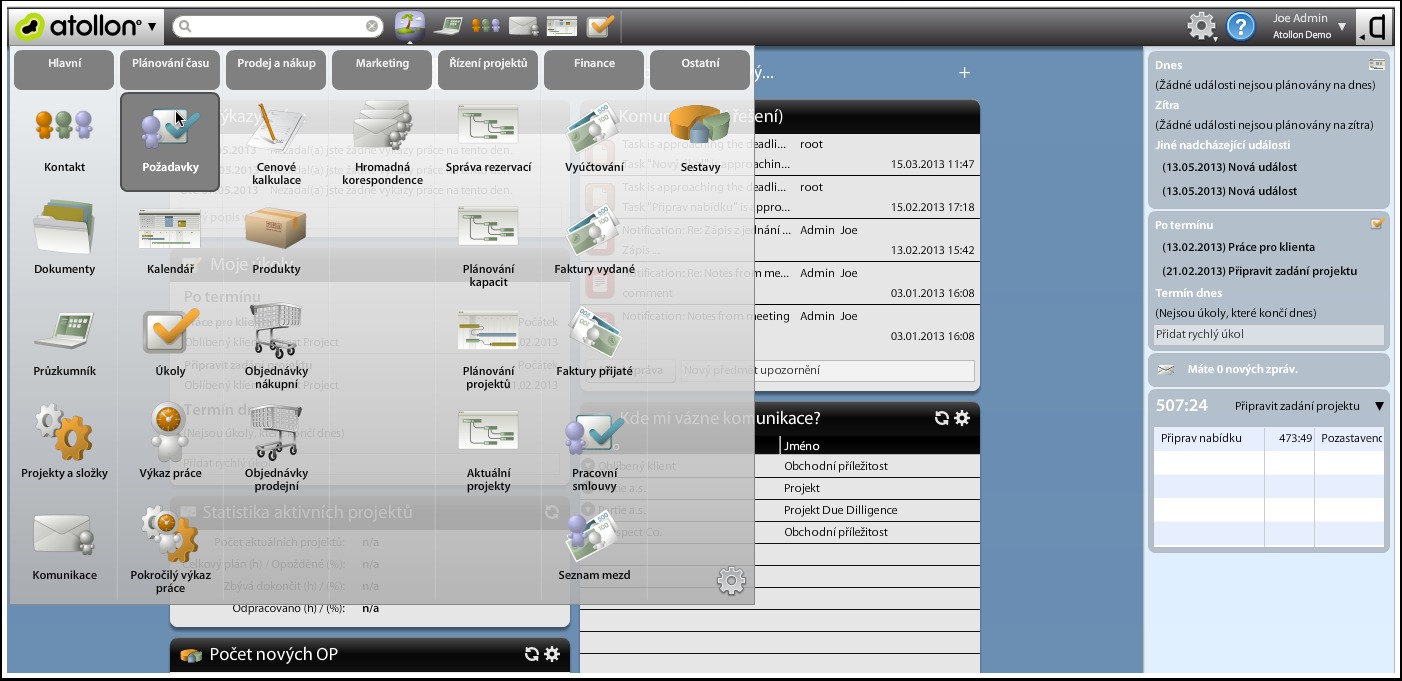Screen dimensions: 1402x681
Task: Open the Výkaz práce module
Action: click(170, 435)
